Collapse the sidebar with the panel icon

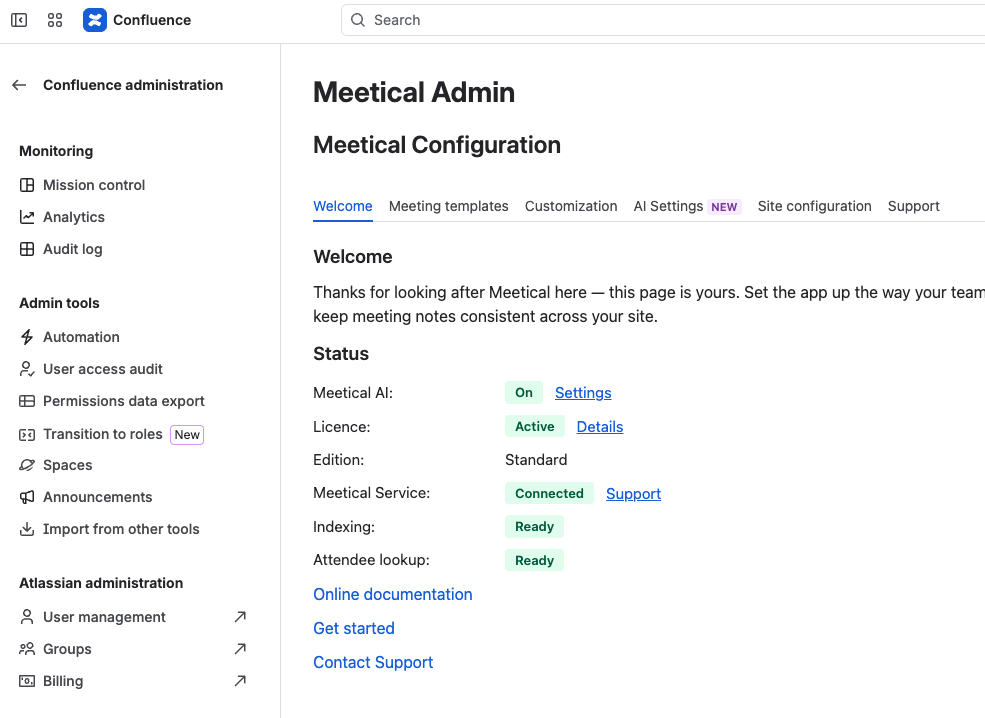point(19,20)
